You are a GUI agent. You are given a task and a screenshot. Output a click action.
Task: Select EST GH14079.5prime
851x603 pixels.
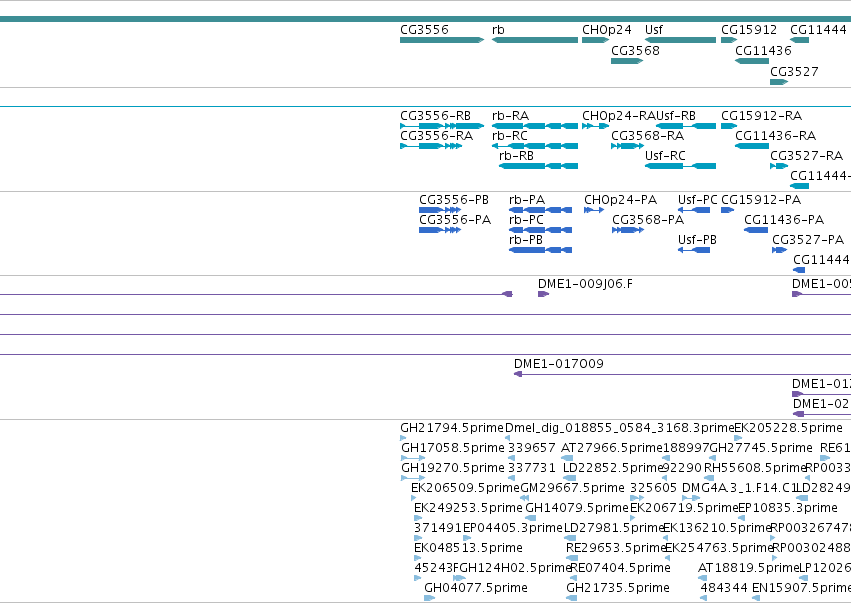(x=530, y=518)
